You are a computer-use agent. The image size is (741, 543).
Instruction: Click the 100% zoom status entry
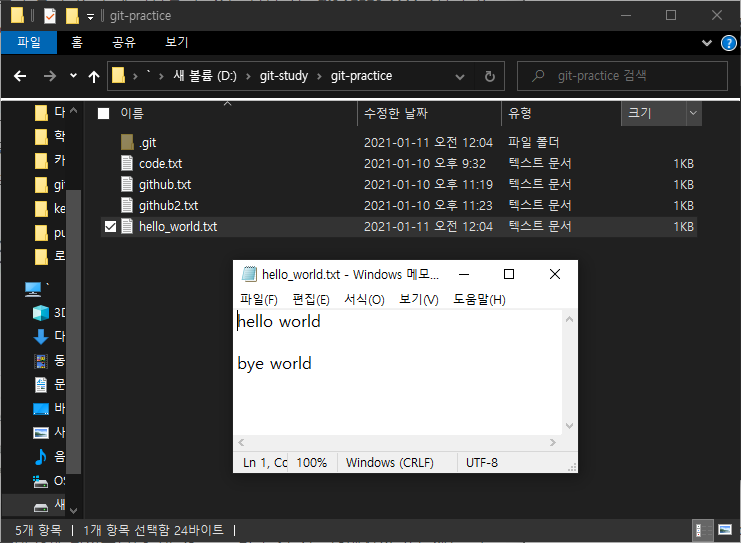point(311,463)
